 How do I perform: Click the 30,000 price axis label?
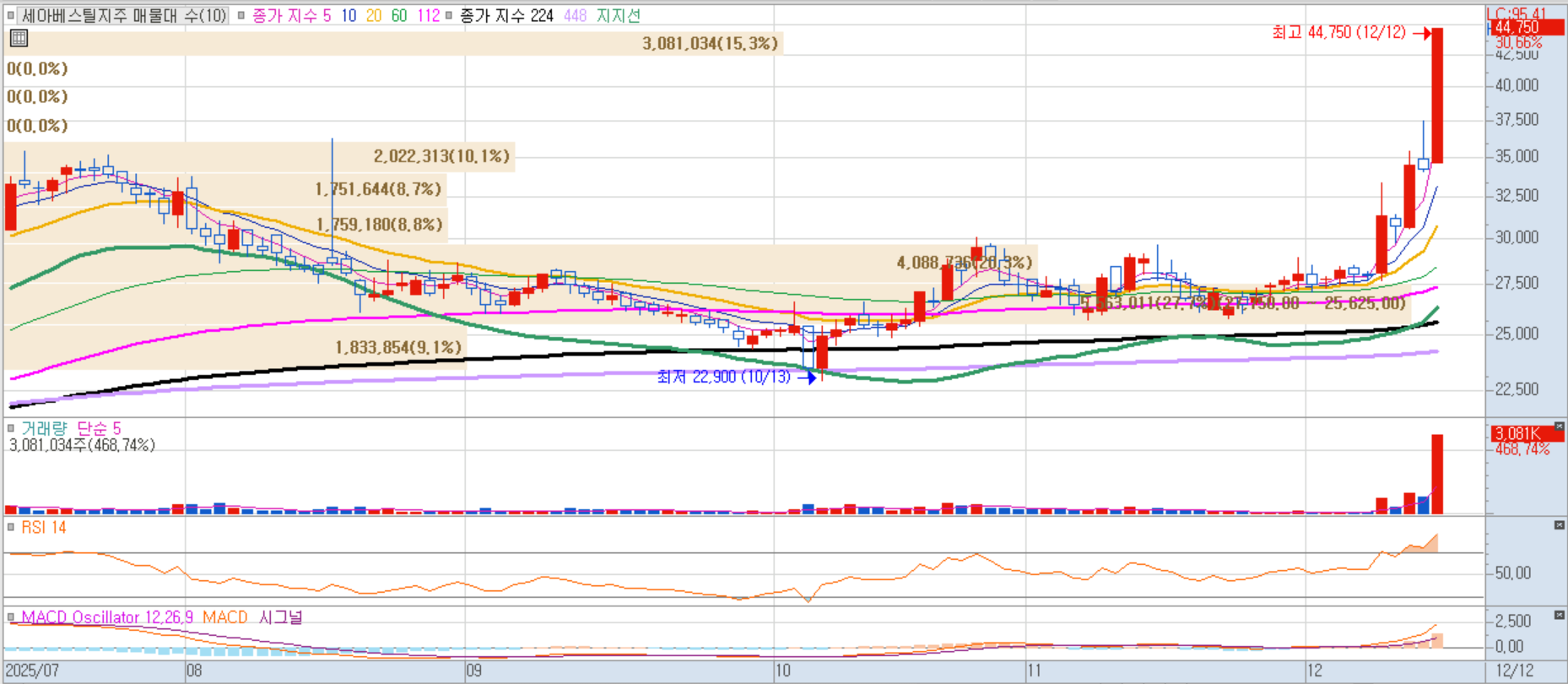pos(1517,237)
